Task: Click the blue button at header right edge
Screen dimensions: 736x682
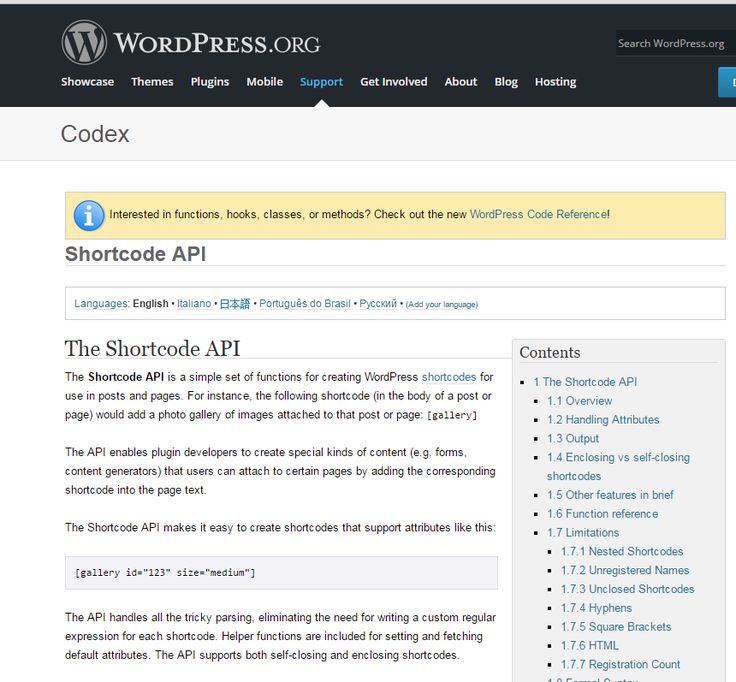Action: [727, 82]
